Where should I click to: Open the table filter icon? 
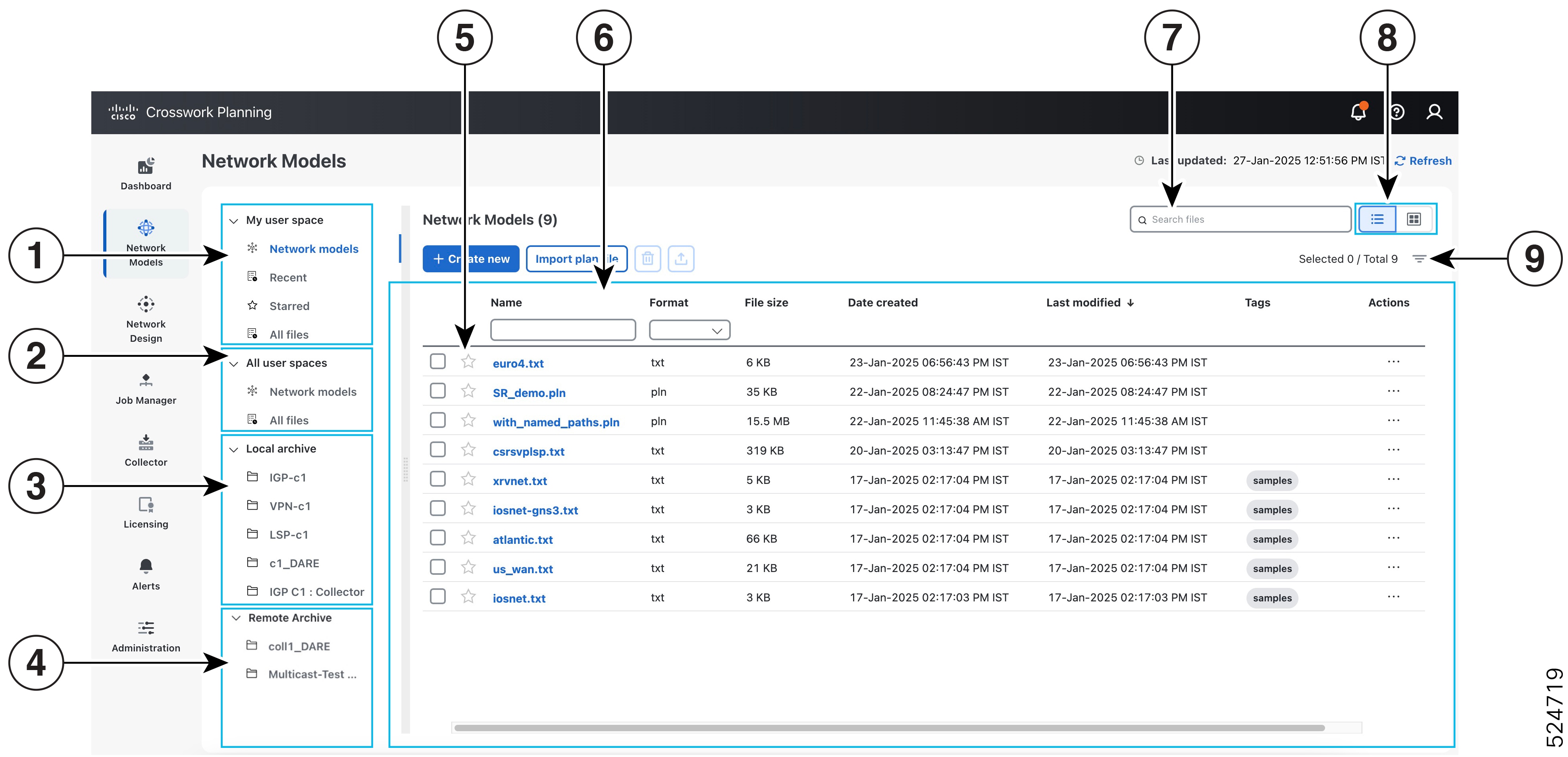pyautogui.click(x=1419, y=259)
